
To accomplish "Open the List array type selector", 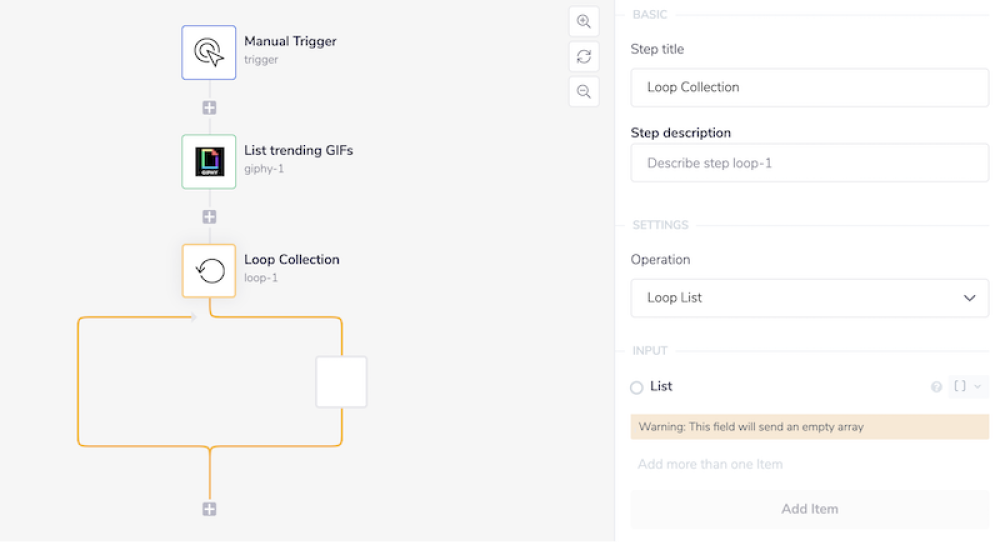I will click(x=966, y=387).
